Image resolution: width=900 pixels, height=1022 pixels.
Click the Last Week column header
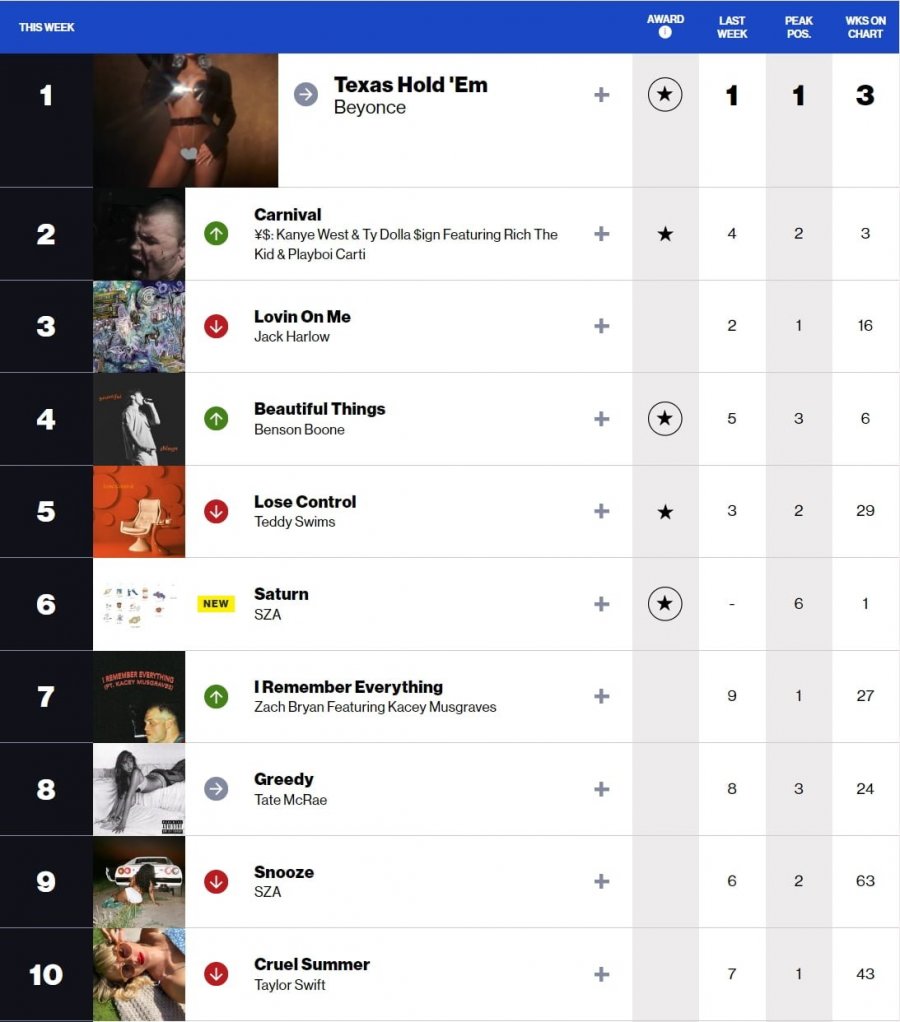(732, 27)
